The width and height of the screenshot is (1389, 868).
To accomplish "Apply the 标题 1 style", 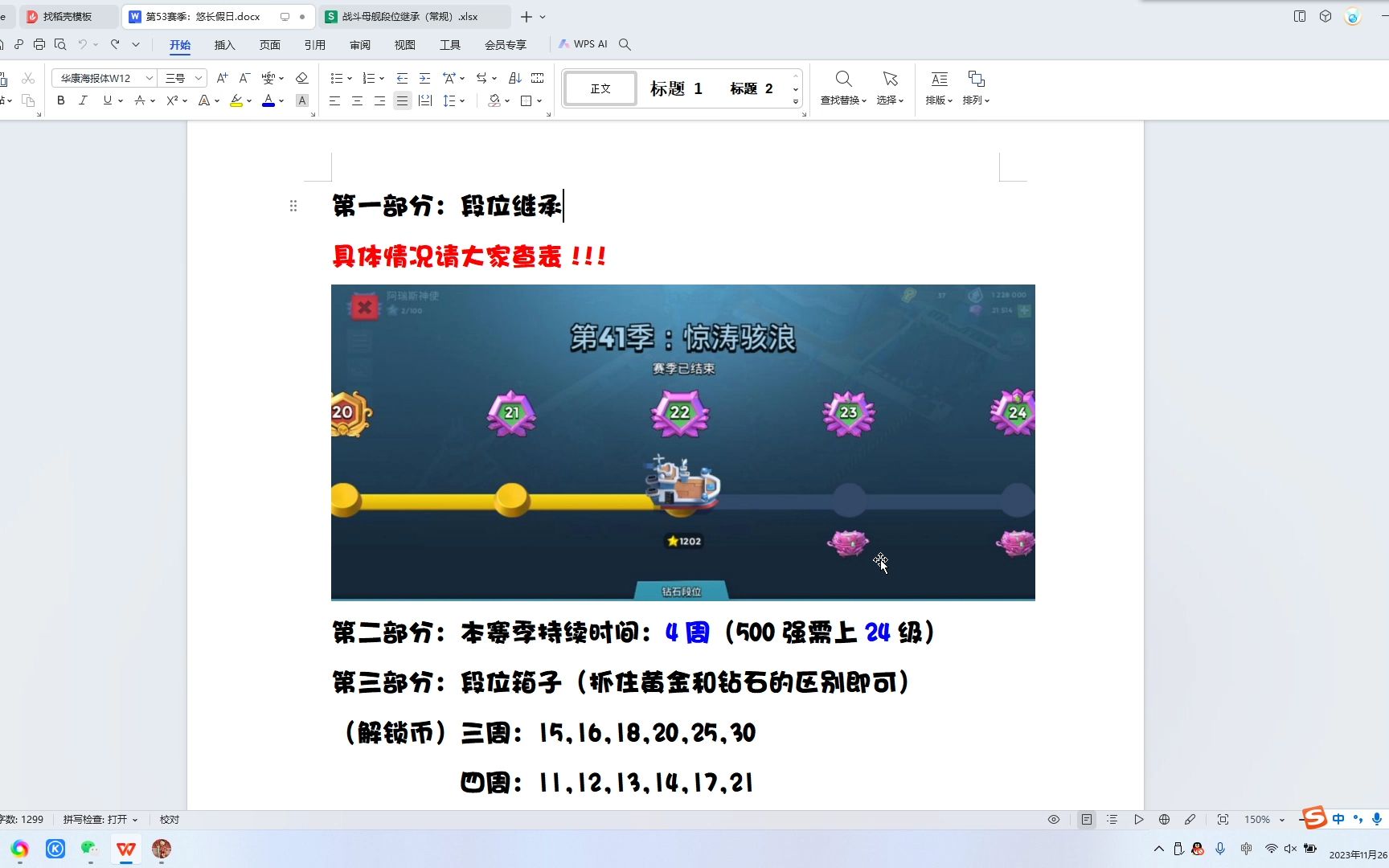I will (x=676, y=88).
